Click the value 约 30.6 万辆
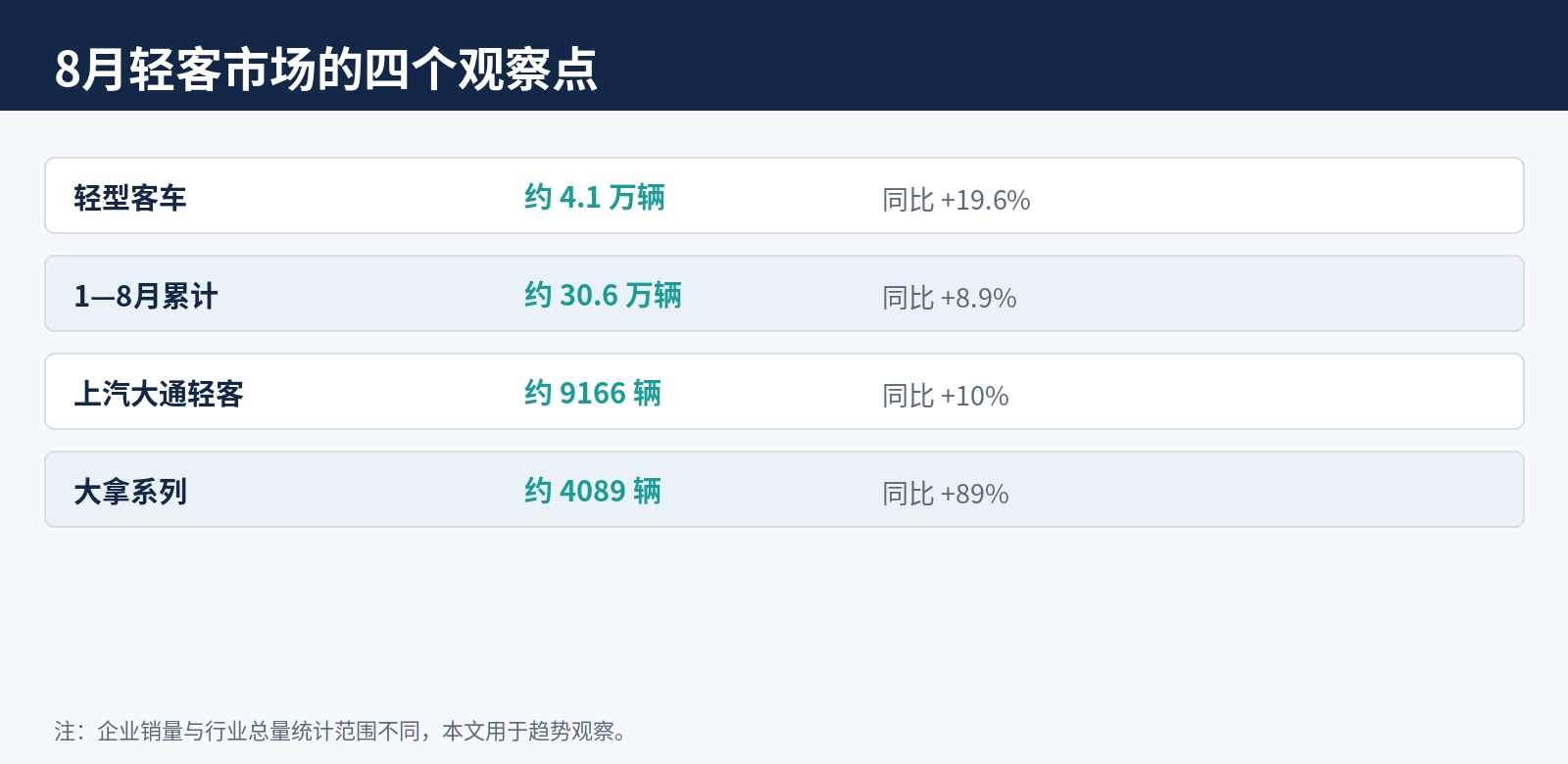Screen dimensions: 1568x764 click(603, 295)
